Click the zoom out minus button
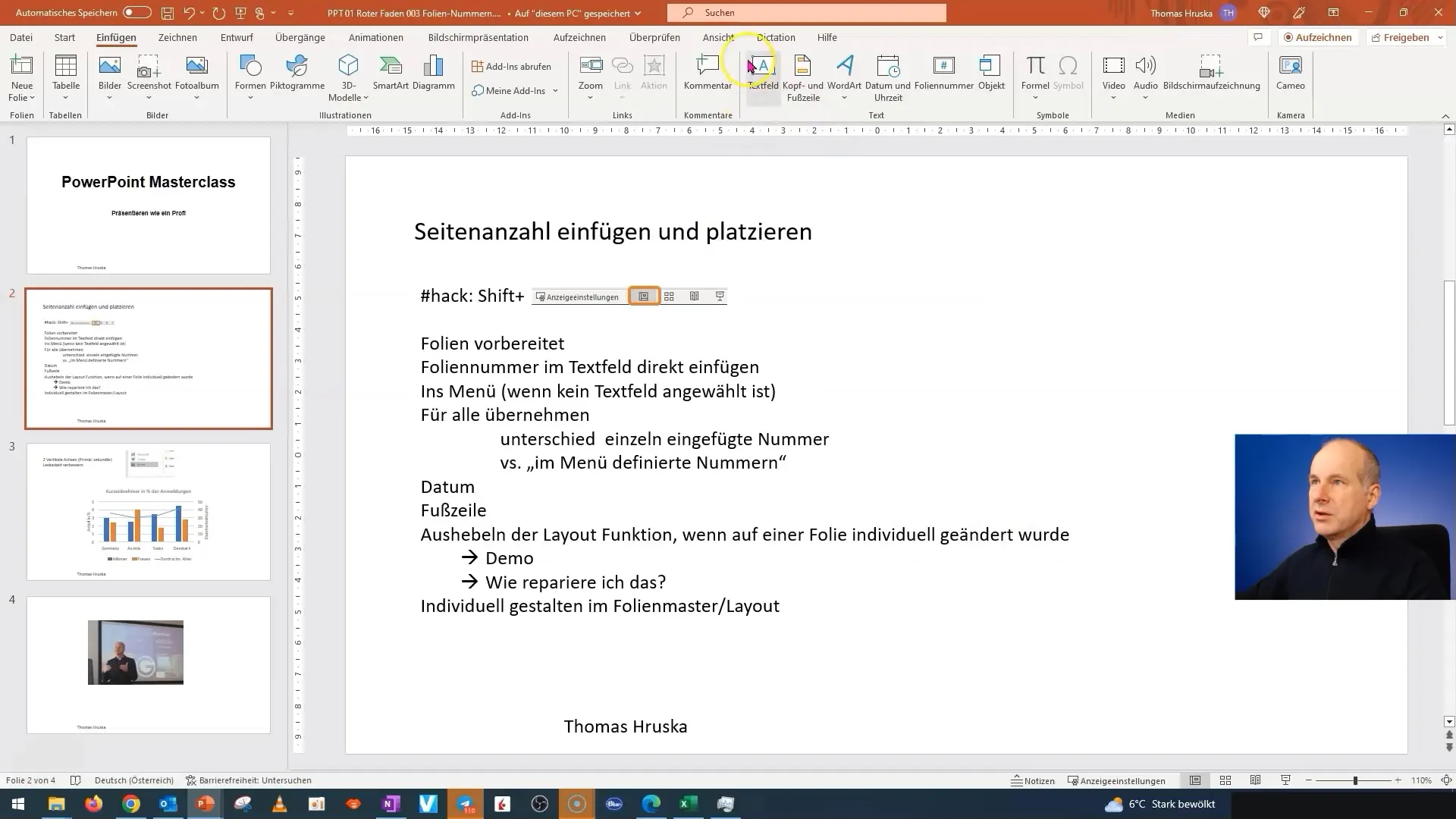Viewport: 1456px width, 819px height. pos(1309,780)
